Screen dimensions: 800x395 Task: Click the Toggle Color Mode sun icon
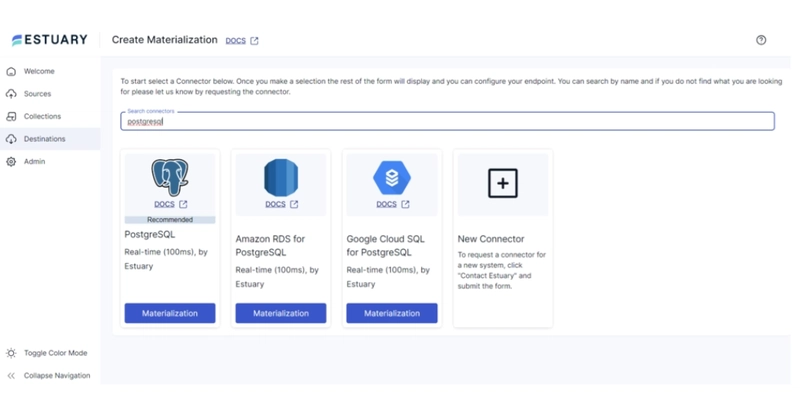click(11, 353)
